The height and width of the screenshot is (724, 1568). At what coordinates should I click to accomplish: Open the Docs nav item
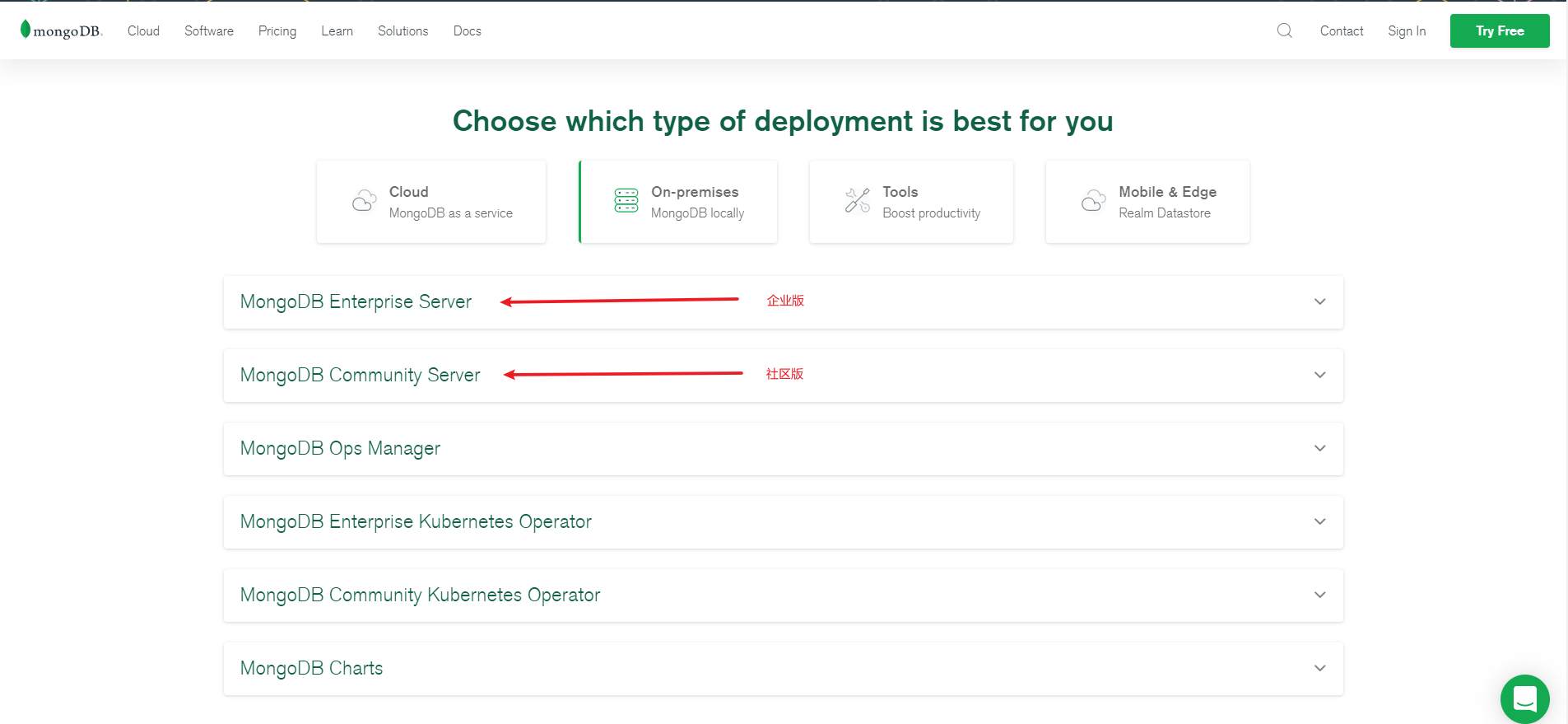tap(468, 30)
